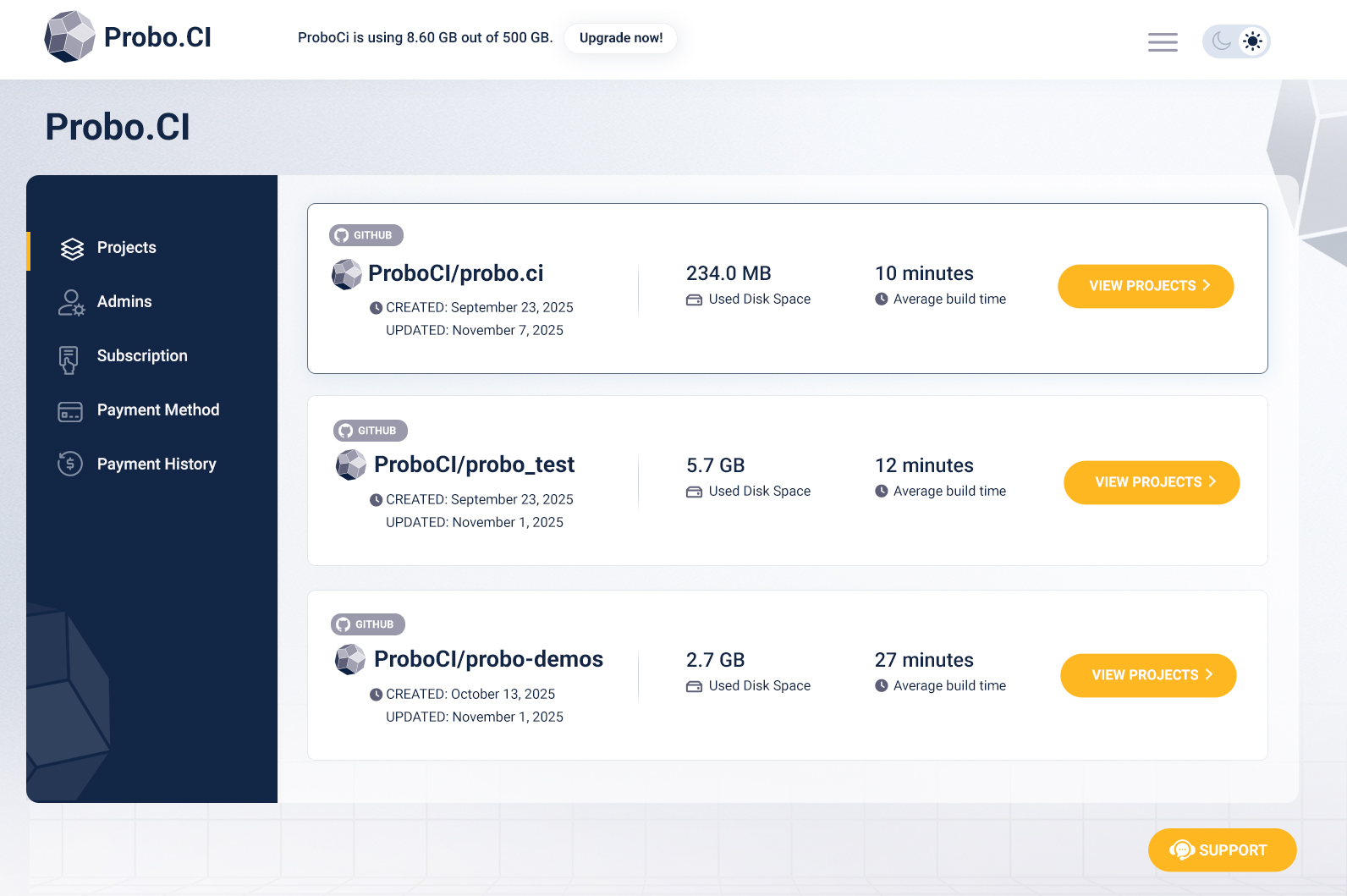Click the 234.0 MB disk usage value
This screenshot has height=896, width=1347.
click(x=728, y=273)
